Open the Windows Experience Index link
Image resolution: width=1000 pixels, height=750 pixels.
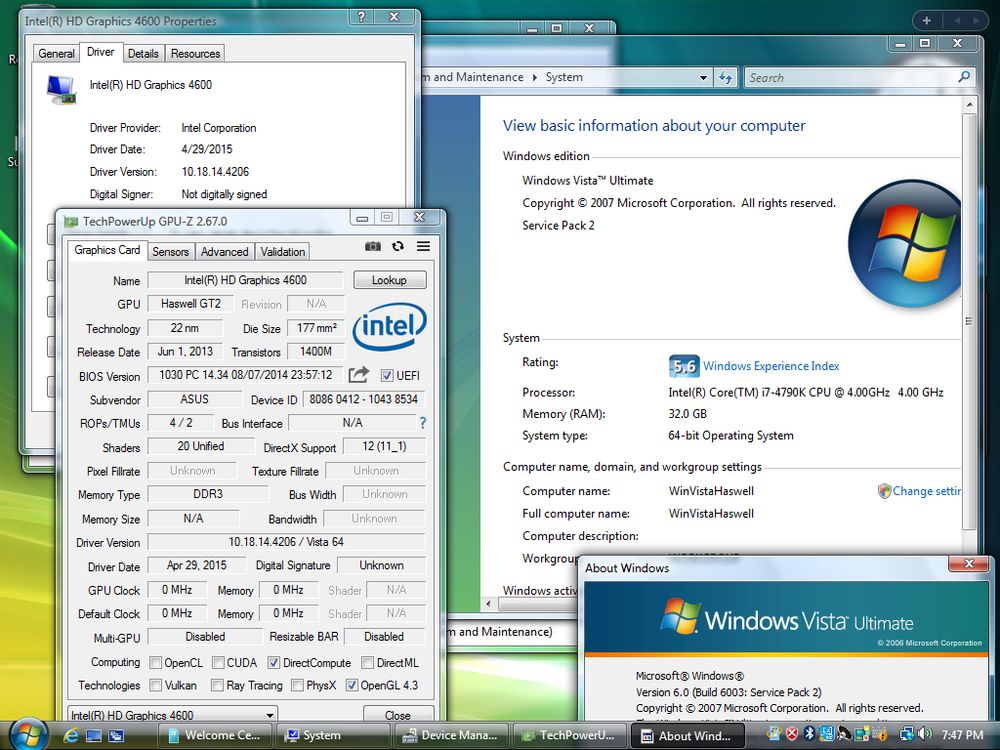coord(771,366)
